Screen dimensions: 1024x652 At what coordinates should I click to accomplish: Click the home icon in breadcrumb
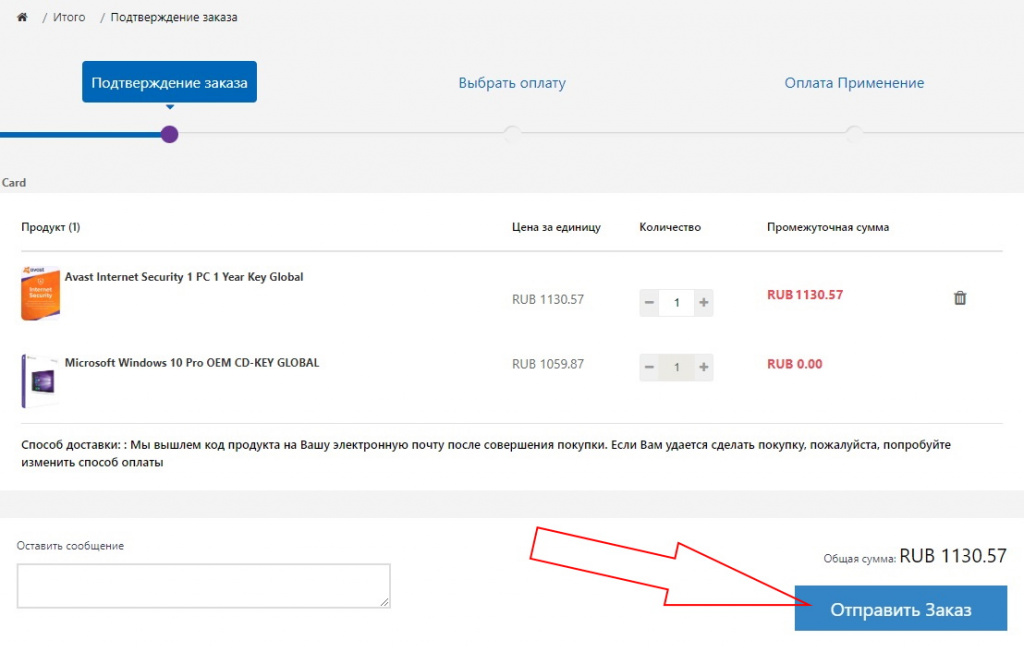click(22, 17)
